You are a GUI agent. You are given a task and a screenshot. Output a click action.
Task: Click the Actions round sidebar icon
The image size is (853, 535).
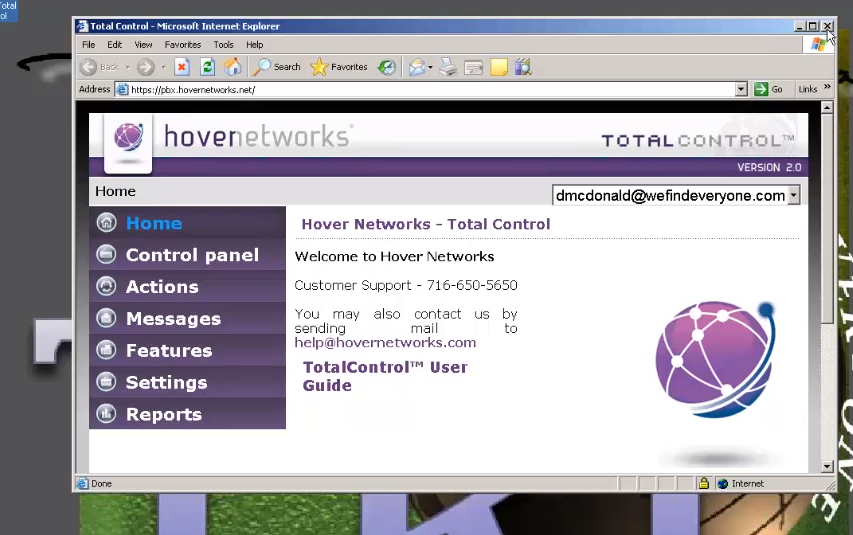pyautogui.click(x=106, y=286)
